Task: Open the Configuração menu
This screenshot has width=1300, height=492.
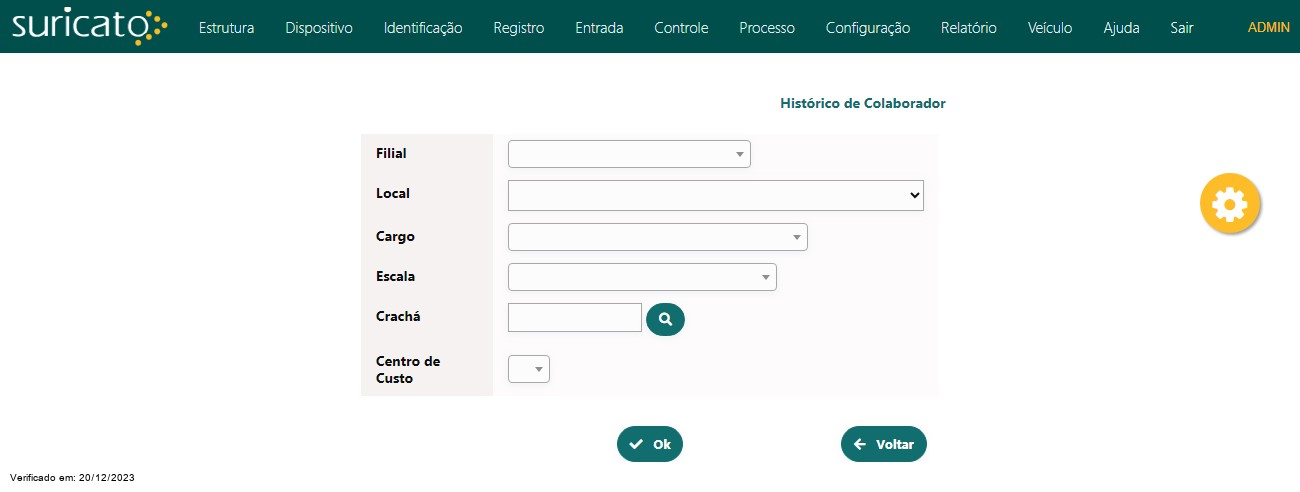Action: pos(868,28)
